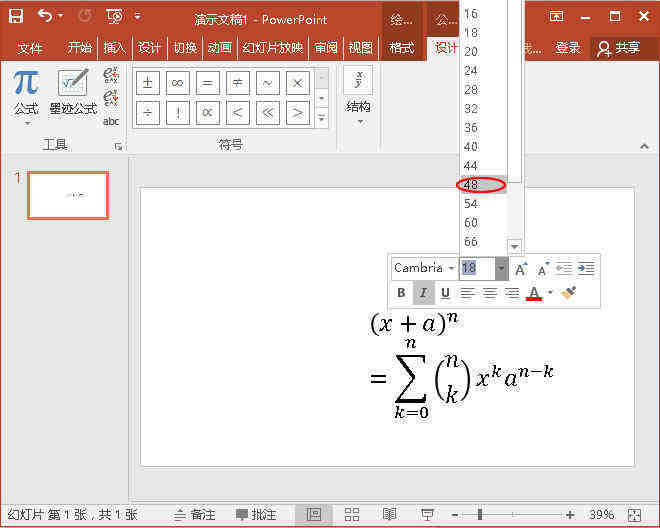Click the Redo icon in title bar
Screen dimensions: 660x528
point(85,16)
